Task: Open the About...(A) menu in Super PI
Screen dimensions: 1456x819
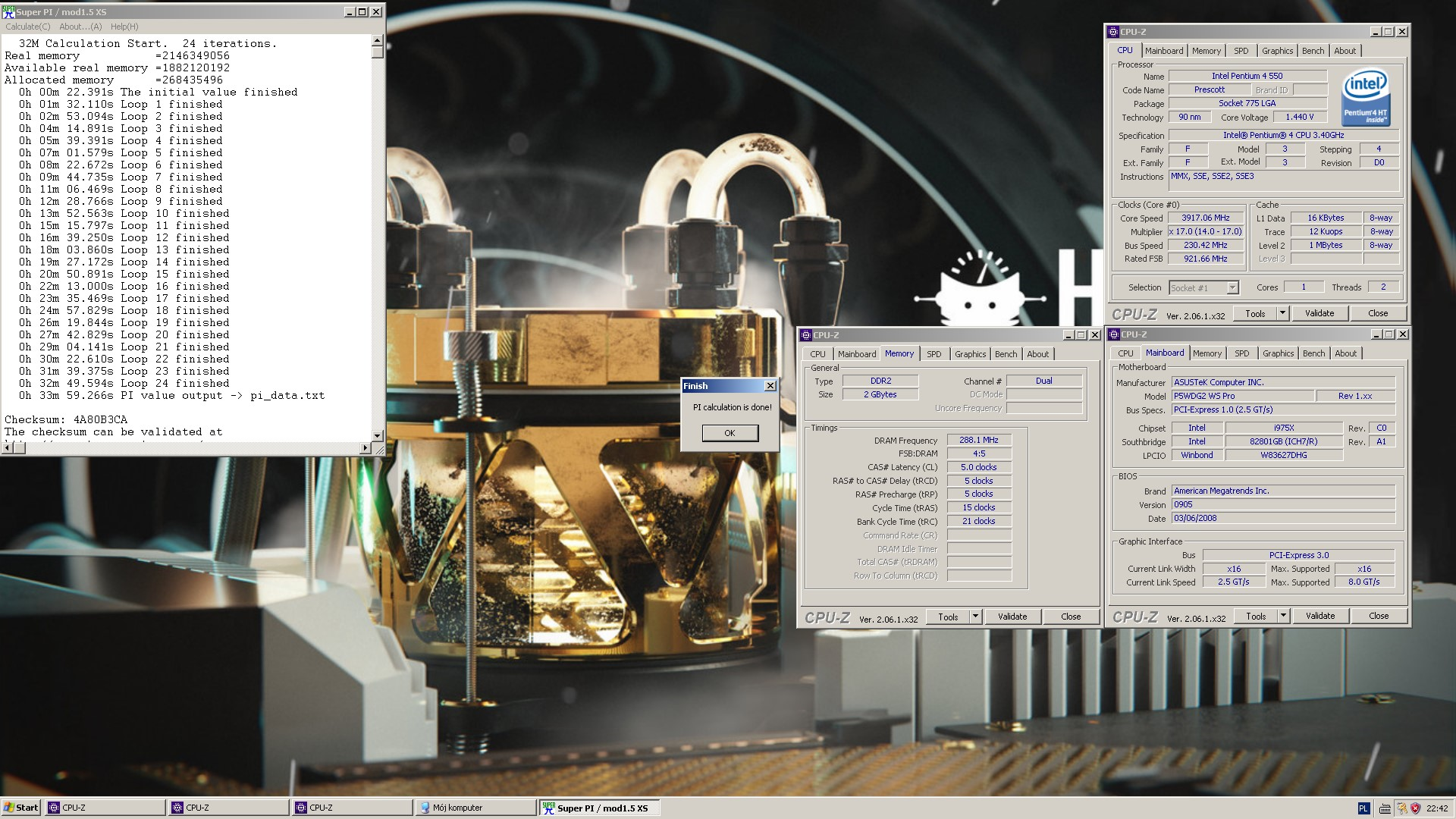Action: coord(80,27)
